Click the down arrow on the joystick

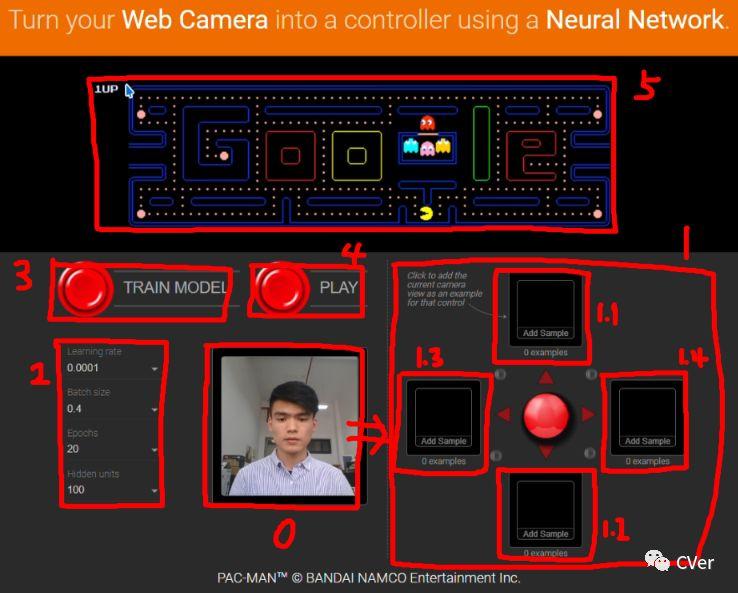pyautogui.click(x=546, y=452)
